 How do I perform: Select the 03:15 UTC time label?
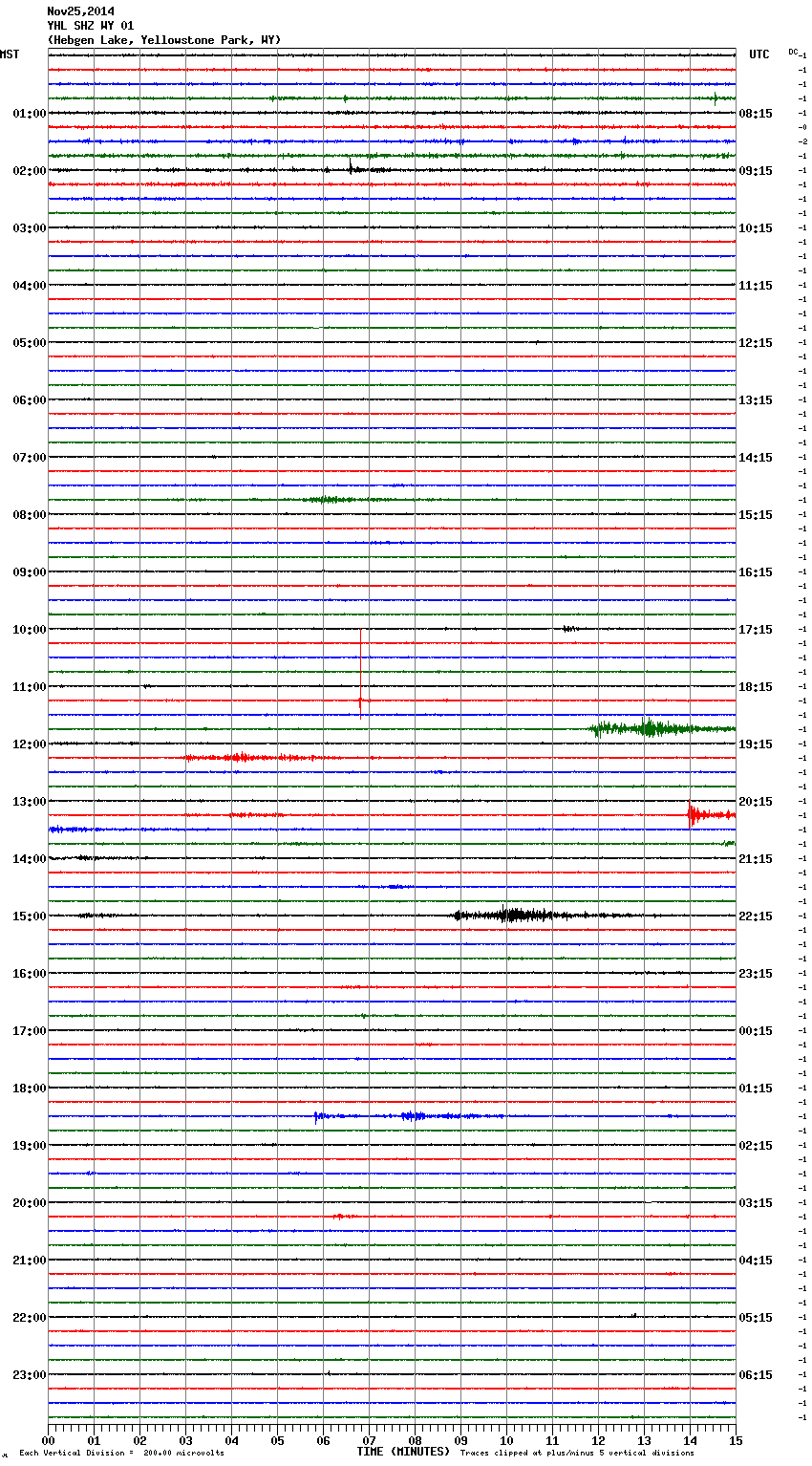click(756, 1203)
